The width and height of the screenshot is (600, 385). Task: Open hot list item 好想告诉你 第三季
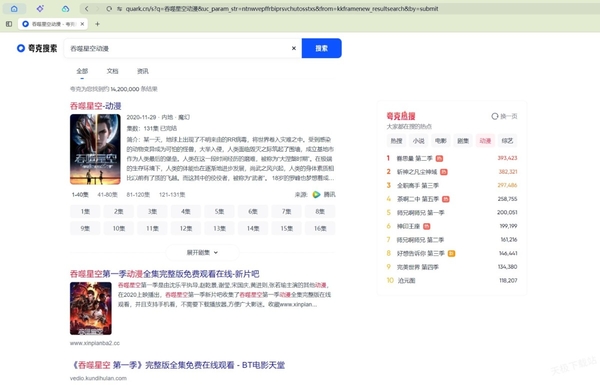pos(421,253)
